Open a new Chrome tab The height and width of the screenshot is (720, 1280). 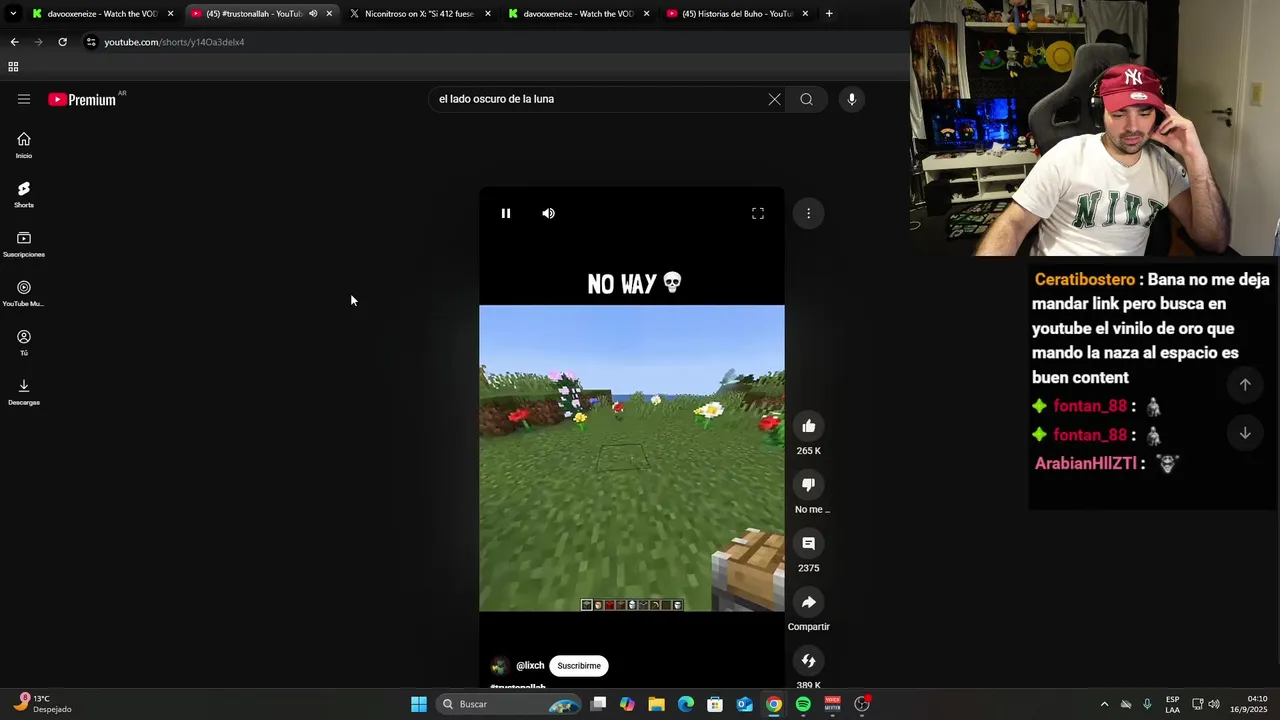(x=829, y=14)
